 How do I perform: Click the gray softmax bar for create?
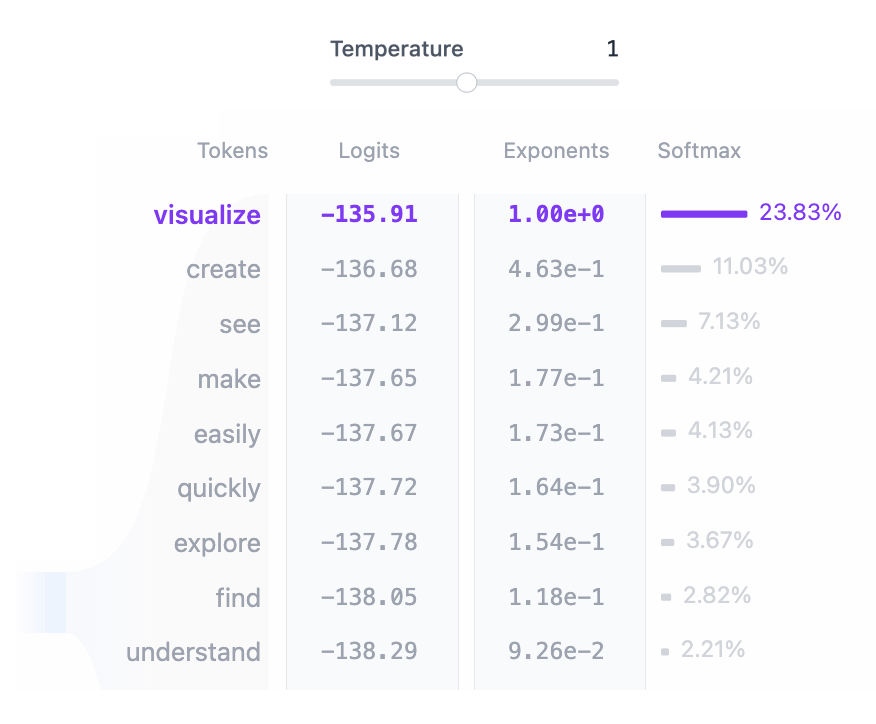[681, 269]
